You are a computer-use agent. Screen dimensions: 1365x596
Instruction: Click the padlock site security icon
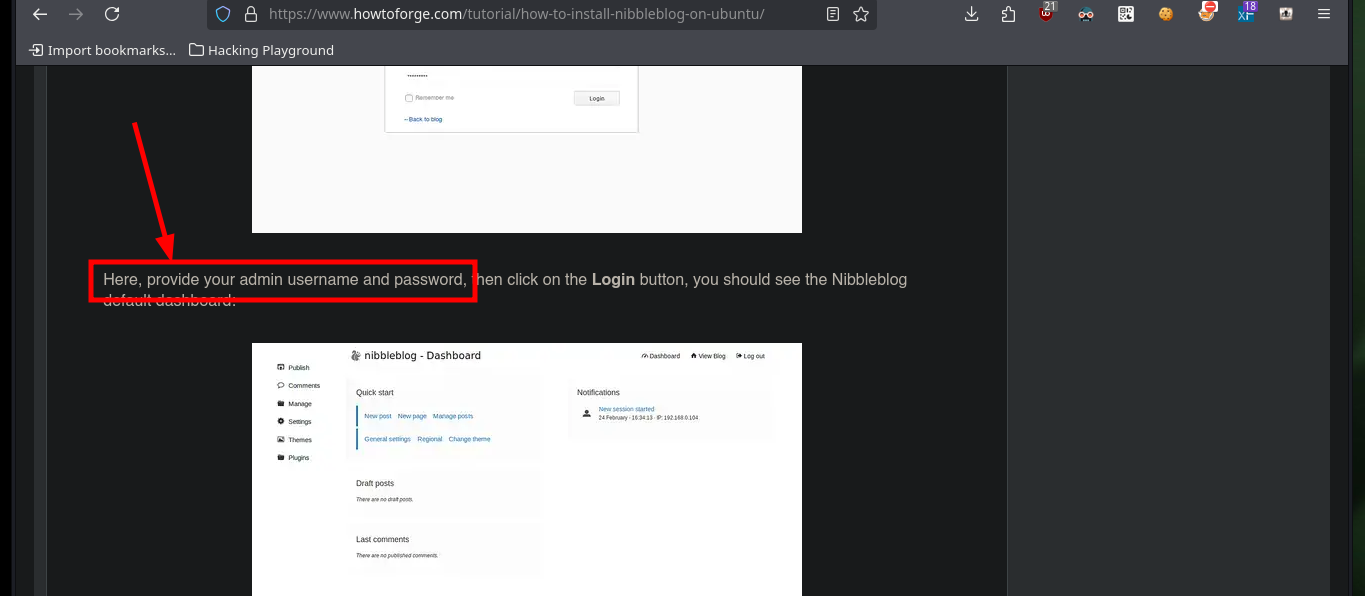tap(251, 14)
